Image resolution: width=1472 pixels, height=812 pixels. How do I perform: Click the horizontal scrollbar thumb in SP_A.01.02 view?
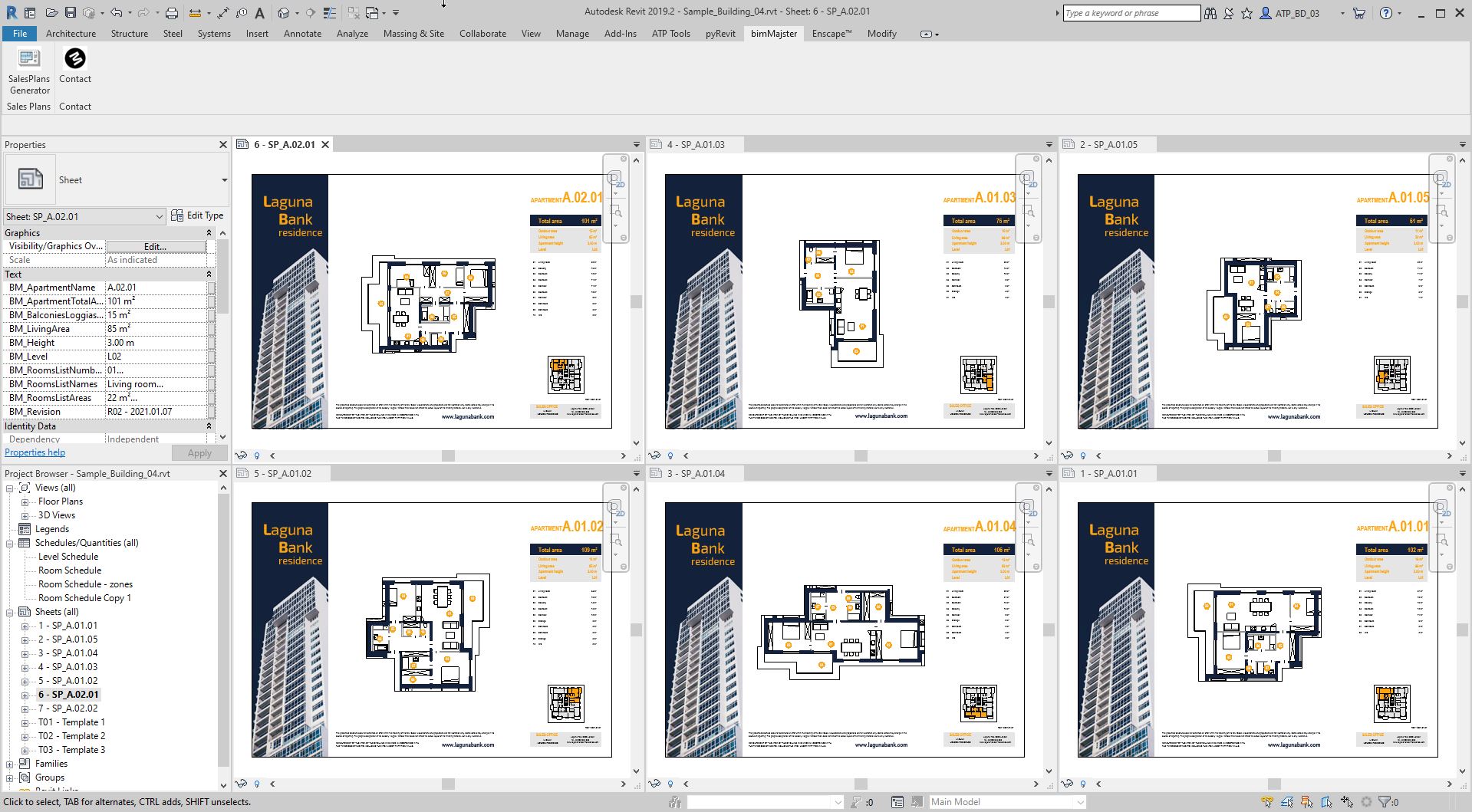click(448, 784)
